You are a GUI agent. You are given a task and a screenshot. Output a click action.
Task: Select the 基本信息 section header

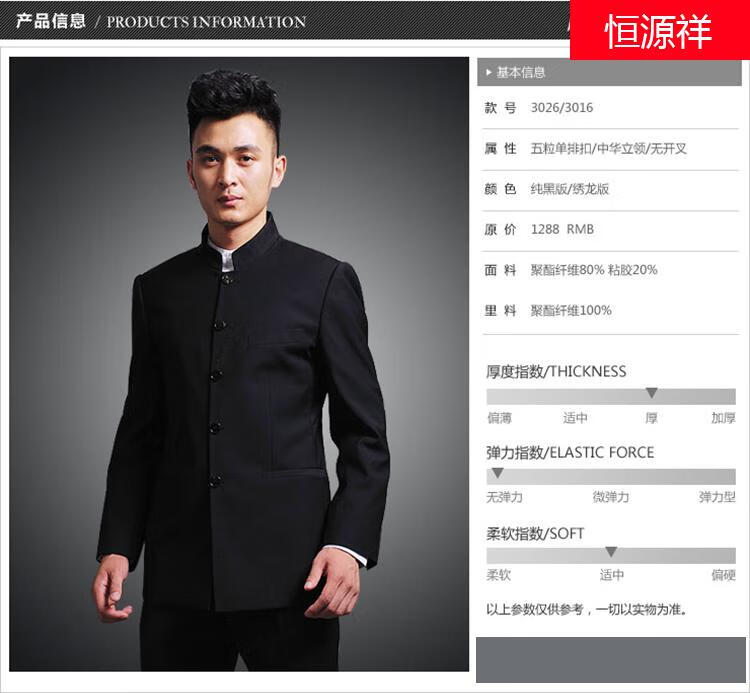tap(609, 72)
